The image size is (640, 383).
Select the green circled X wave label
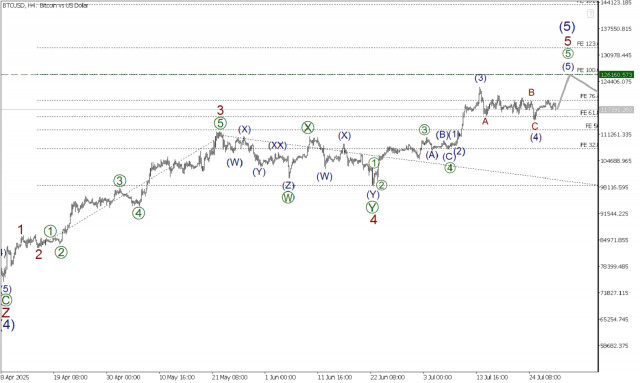308,127
